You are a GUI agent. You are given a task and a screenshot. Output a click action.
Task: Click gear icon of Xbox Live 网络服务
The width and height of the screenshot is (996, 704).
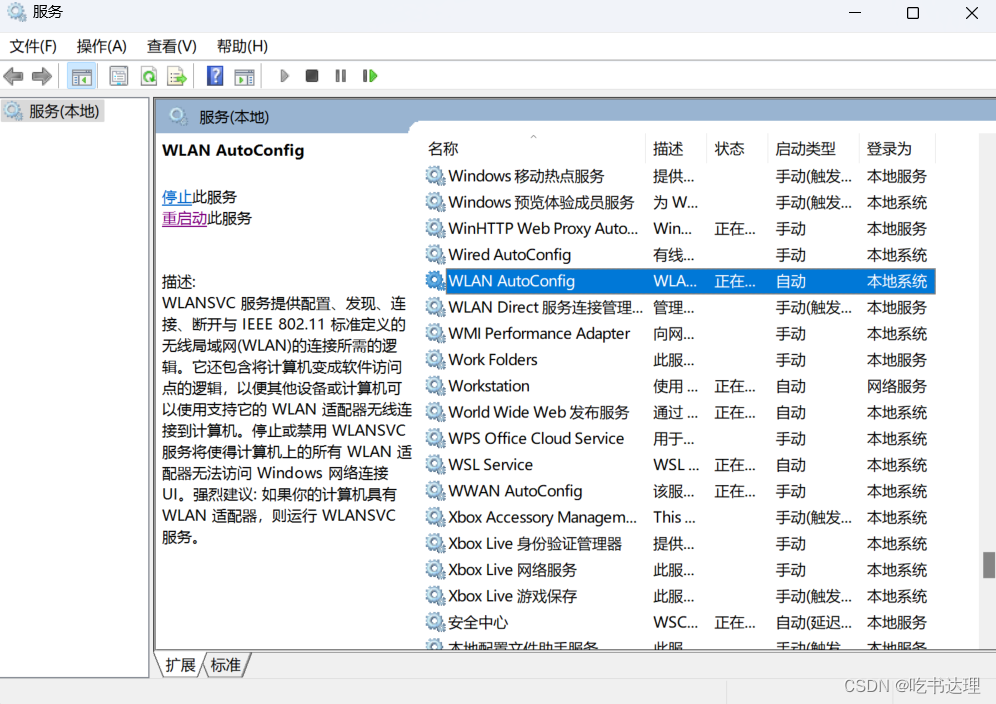pyautogui.click(x=435, y=570)
